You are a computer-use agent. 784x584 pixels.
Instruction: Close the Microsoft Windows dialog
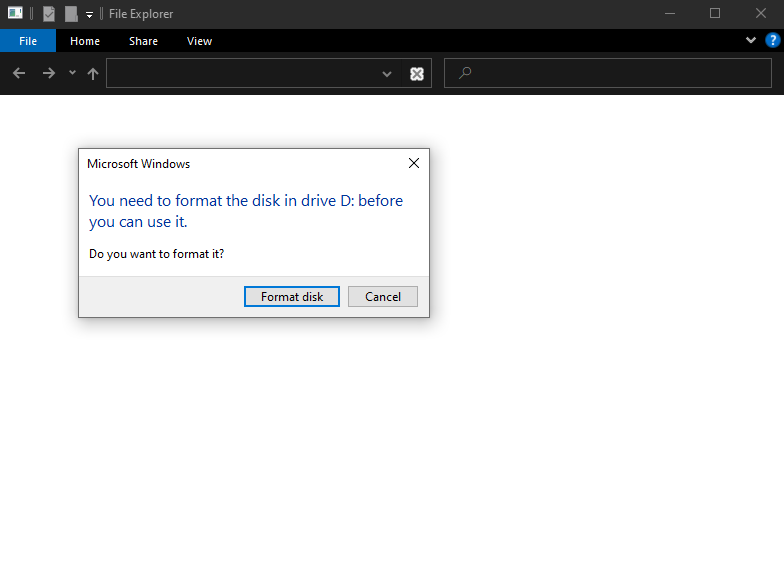pyautogui.click(x=414, y=163)
